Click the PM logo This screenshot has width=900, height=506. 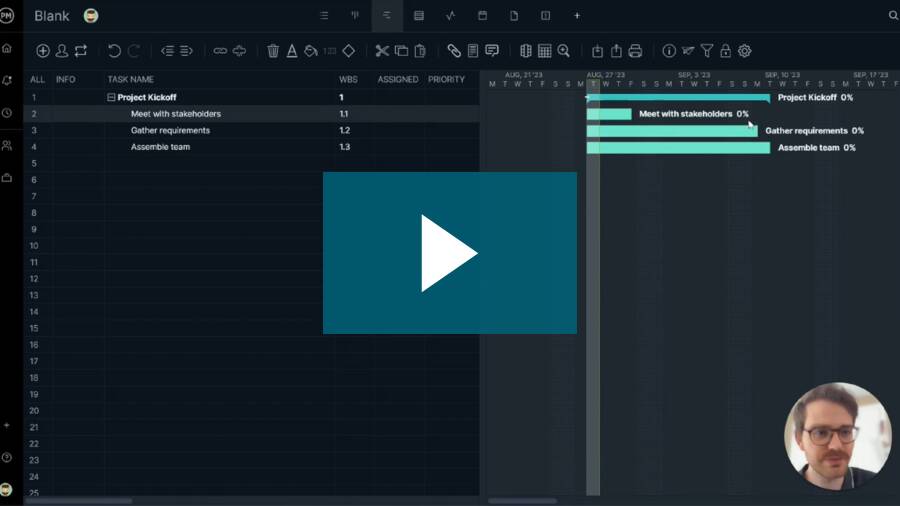click(x=6, y=15)
